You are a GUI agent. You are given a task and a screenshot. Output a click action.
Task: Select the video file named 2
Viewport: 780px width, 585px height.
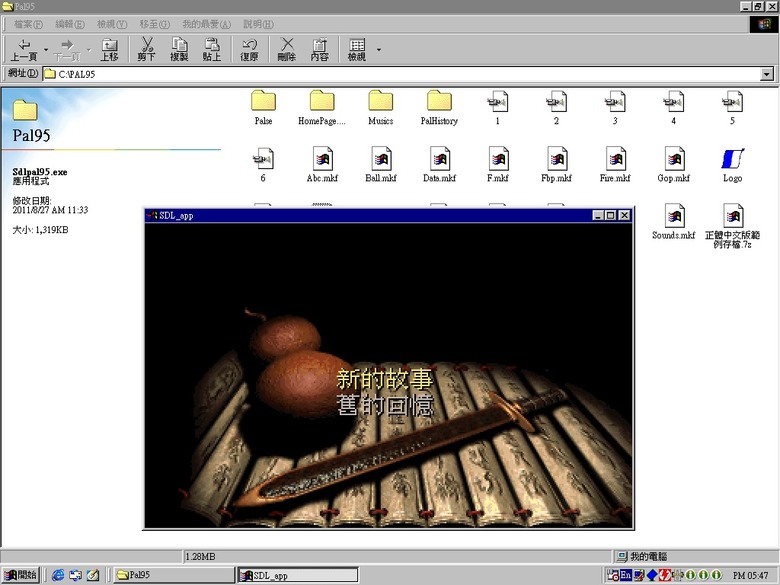click(556, 101)
